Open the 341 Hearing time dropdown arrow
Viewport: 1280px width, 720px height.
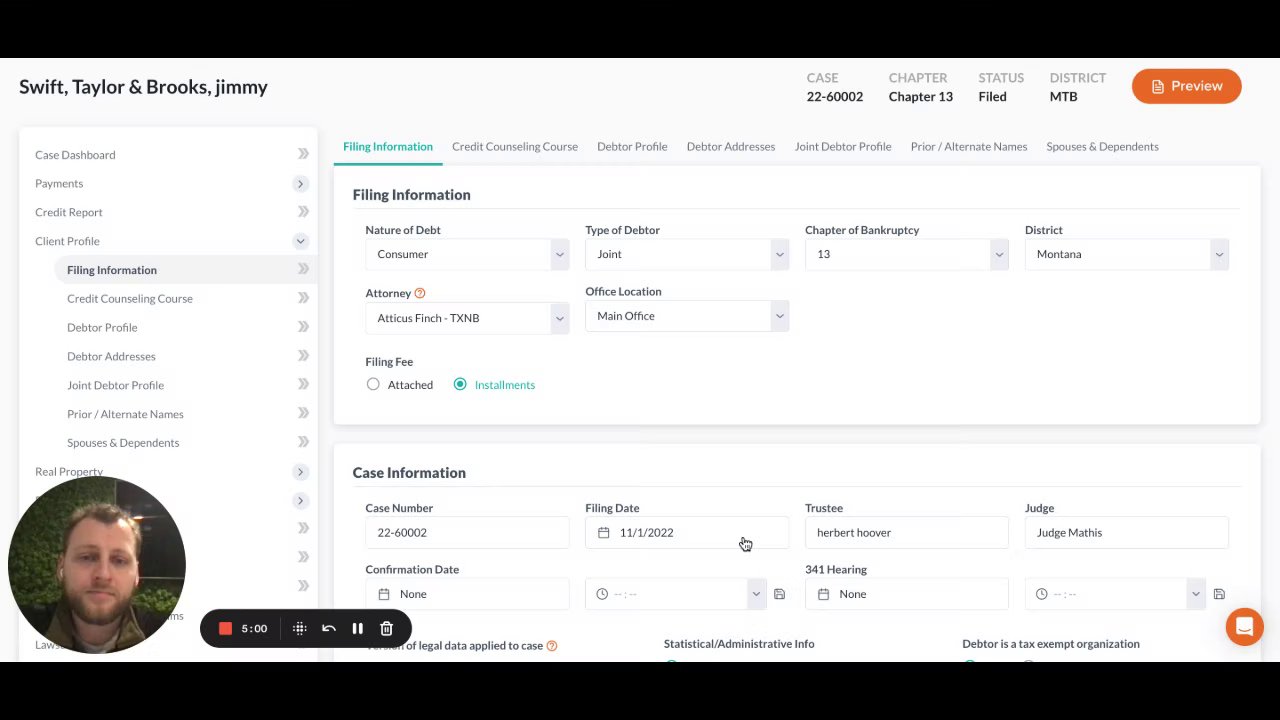(1195, 594)
